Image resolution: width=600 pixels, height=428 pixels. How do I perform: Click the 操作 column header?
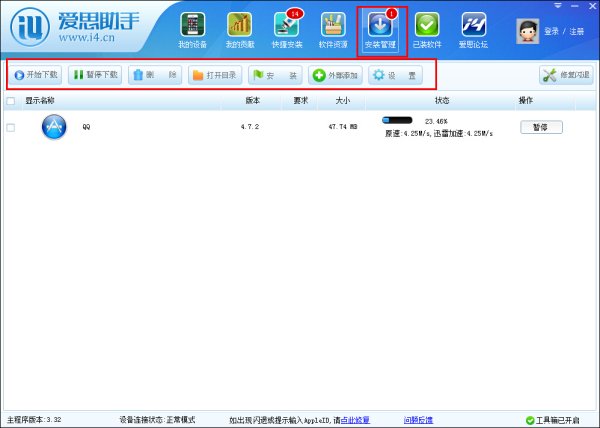click(x=525, y=101)
